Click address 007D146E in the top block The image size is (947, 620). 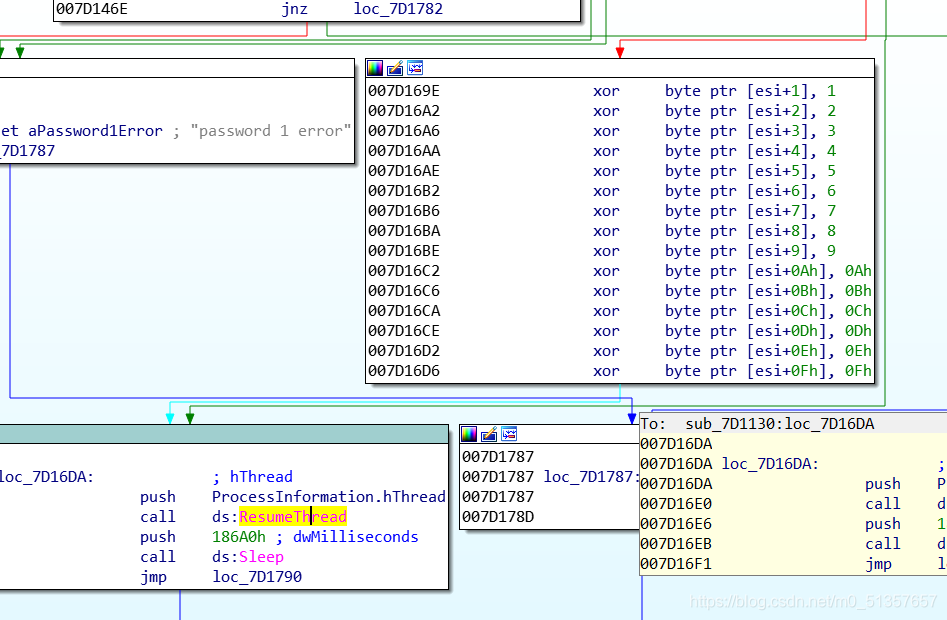(92, 9)
